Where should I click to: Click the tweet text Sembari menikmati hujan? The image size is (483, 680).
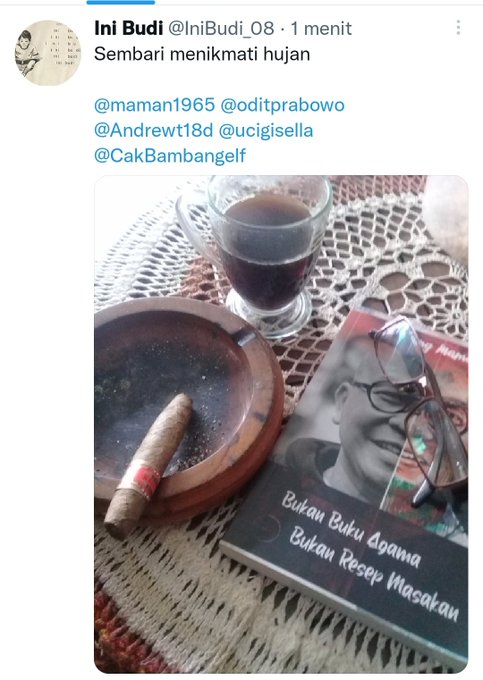[202, 54]
